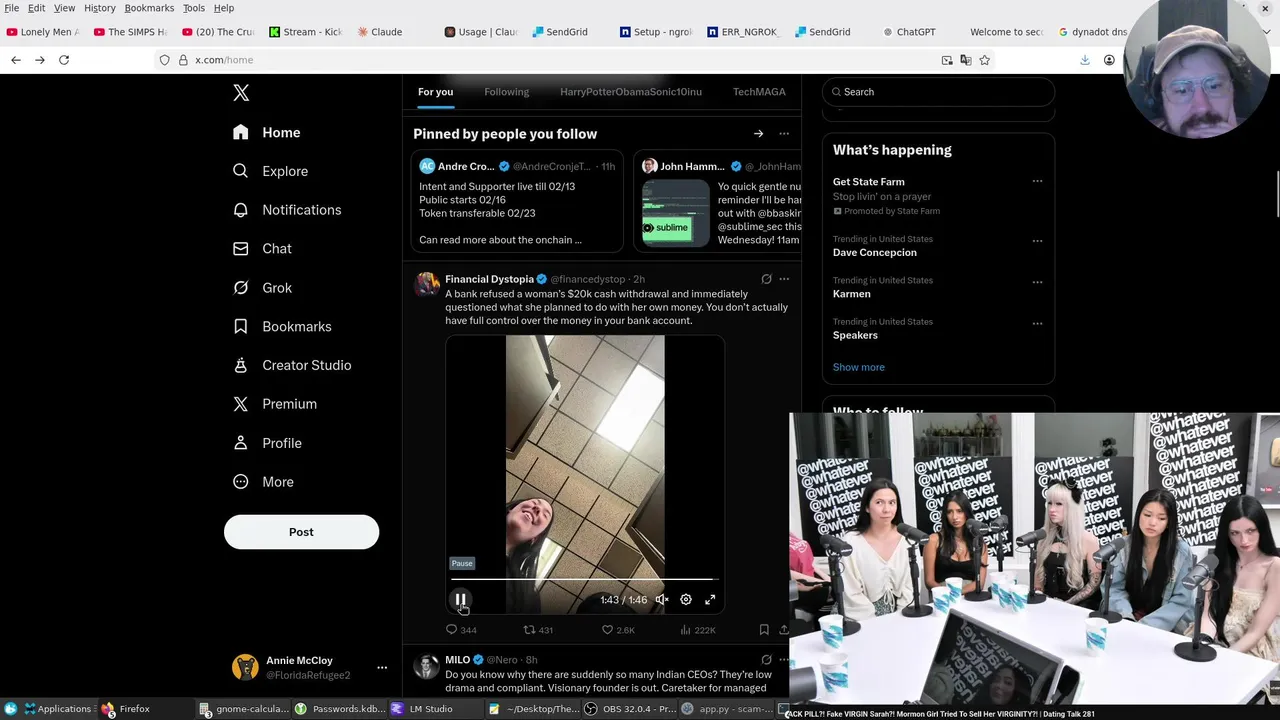The height and width of the screenshot is (720, 1280).
Task: Click the X search field
Action: pyautogui.click(x=938, y=92)
